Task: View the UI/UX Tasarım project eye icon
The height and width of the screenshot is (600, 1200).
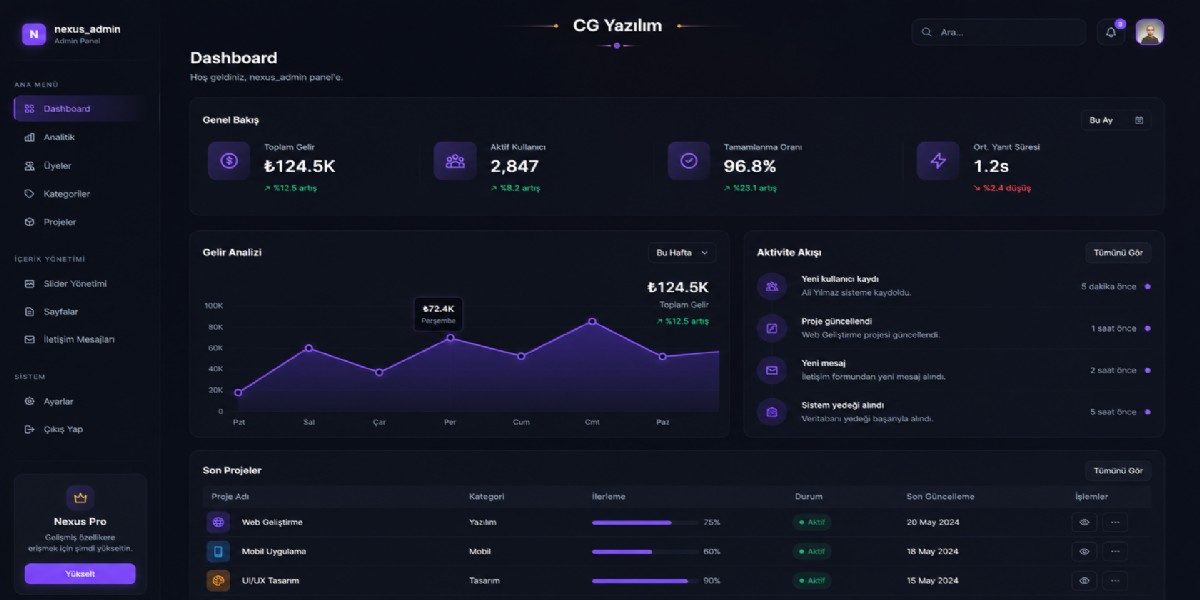Action: [x=1084, y=580]
